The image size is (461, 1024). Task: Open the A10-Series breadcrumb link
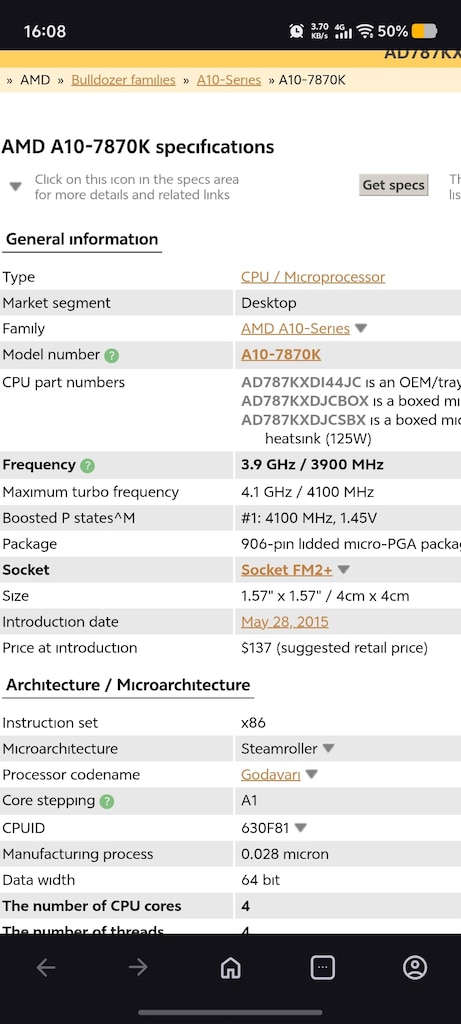tap(229, 80)
